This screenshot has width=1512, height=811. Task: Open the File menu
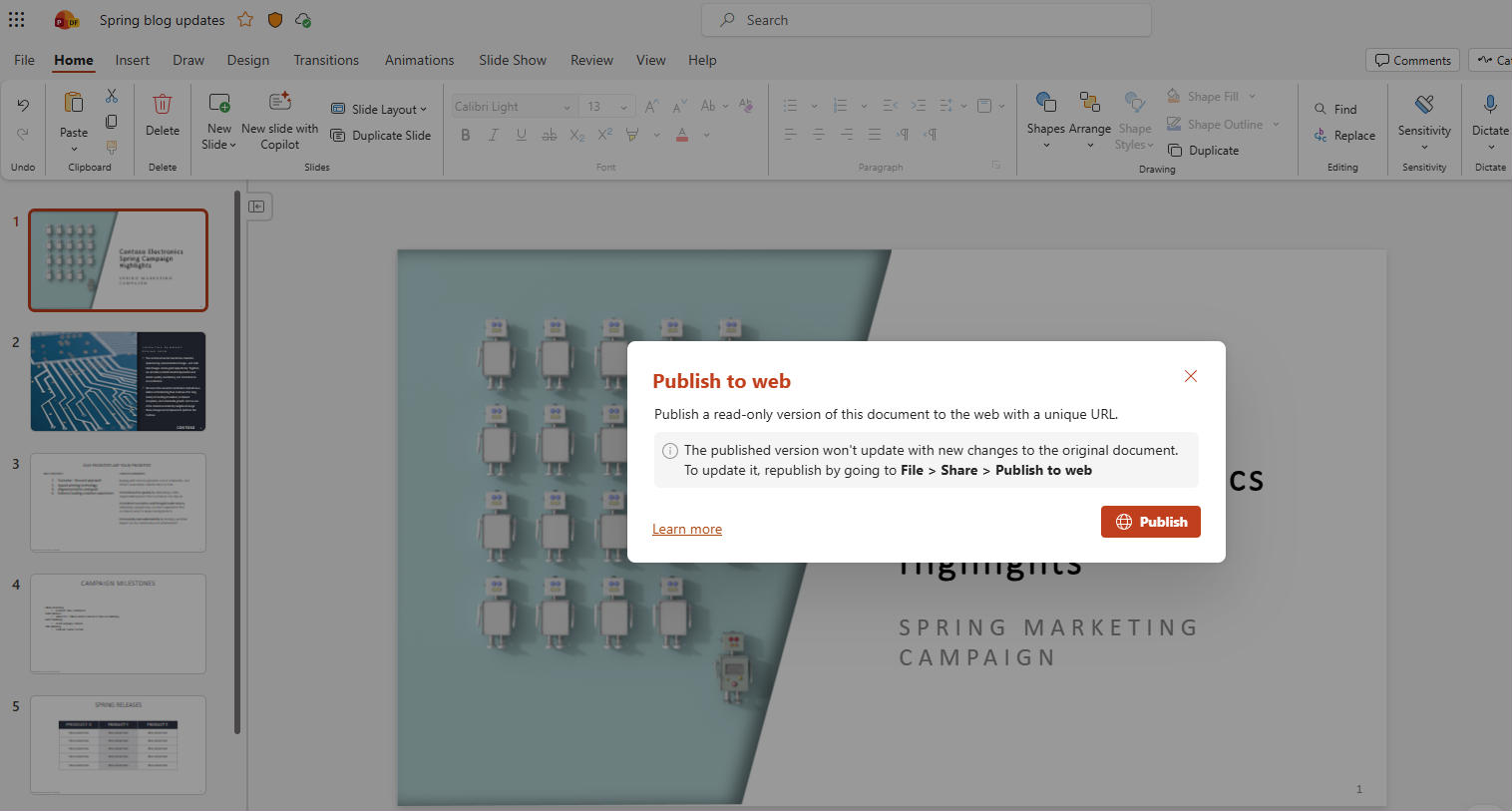tap(24, 60)
